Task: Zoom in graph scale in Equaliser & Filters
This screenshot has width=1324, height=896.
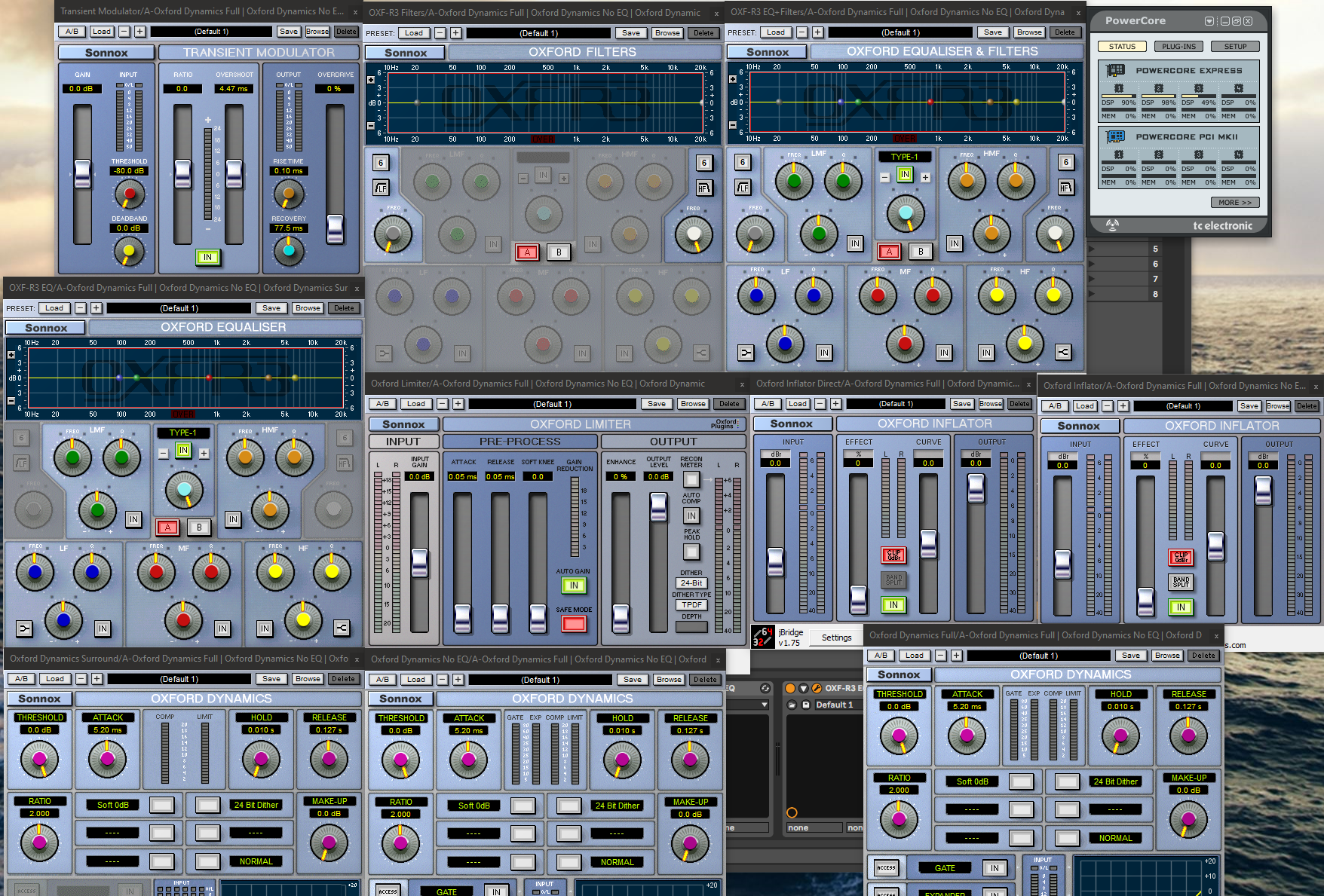Action: [x=732, y=79]
